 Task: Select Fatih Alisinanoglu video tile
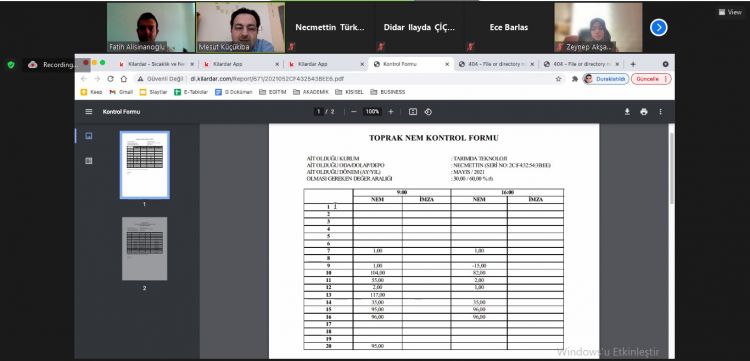(151, 27)
